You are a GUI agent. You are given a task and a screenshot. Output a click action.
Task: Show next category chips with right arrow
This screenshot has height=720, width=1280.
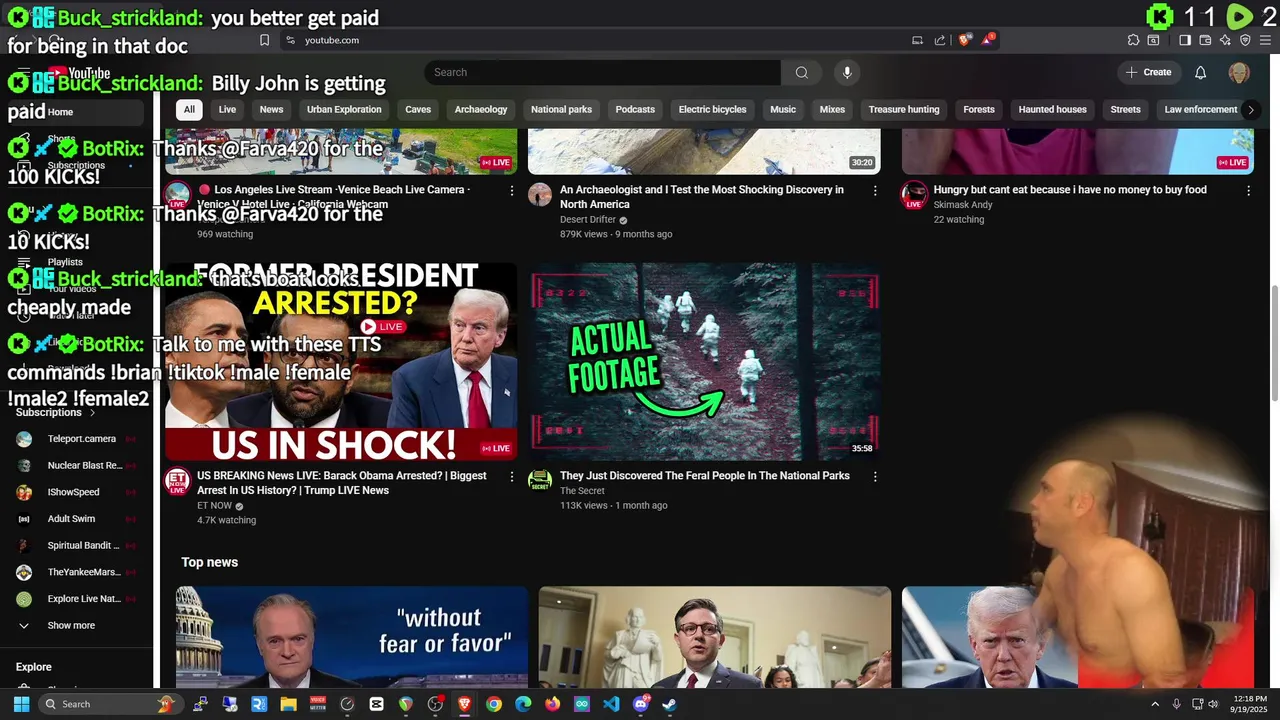(x=1250, y=109)
